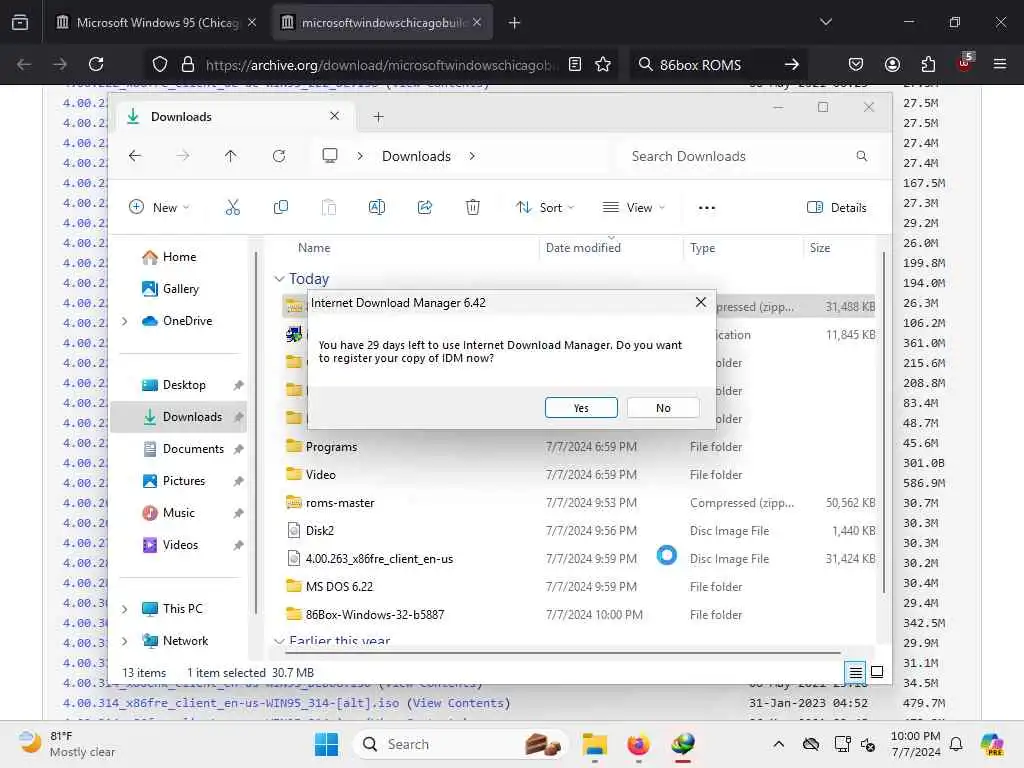Screen dimensions: 1024x768
Task: Open Internet Download Manager from the taskbar
Action: tap(682, 744)
